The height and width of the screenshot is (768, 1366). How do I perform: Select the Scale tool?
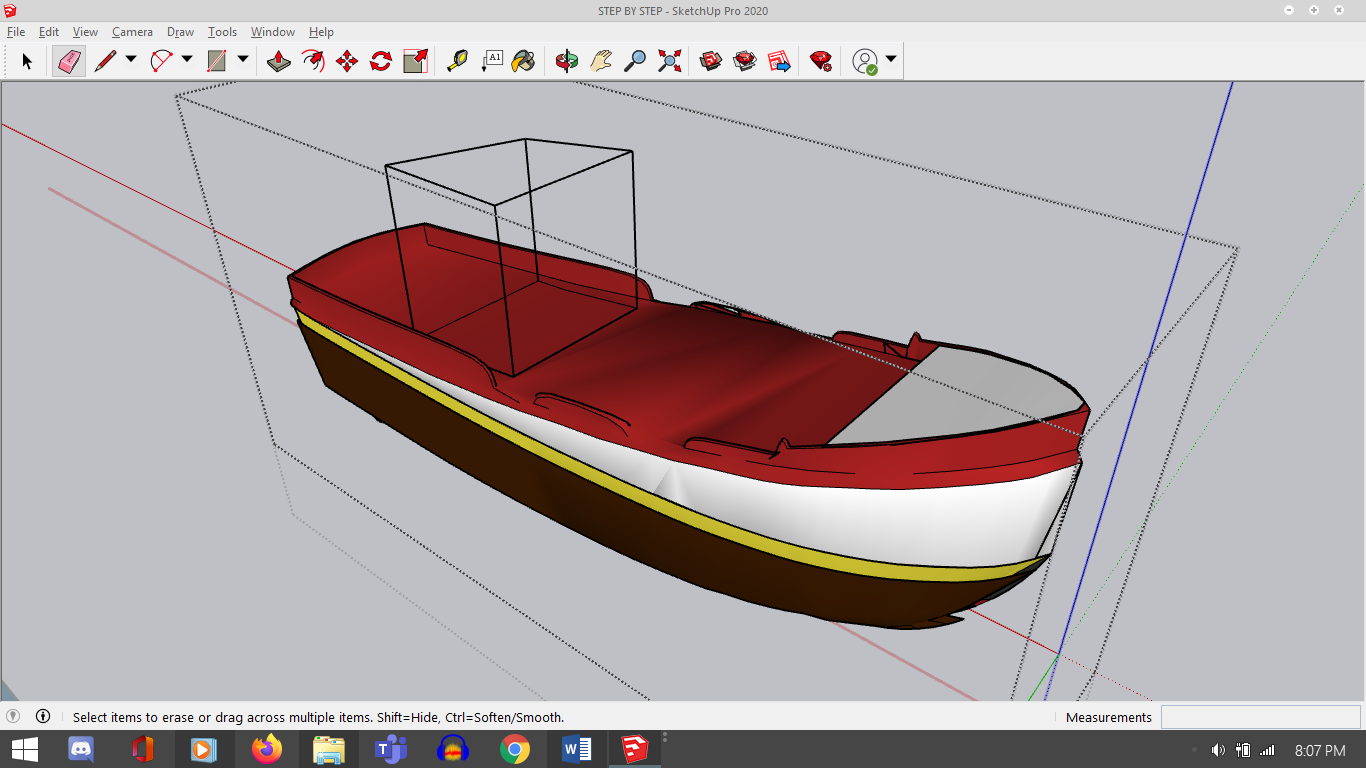point(415,61)
